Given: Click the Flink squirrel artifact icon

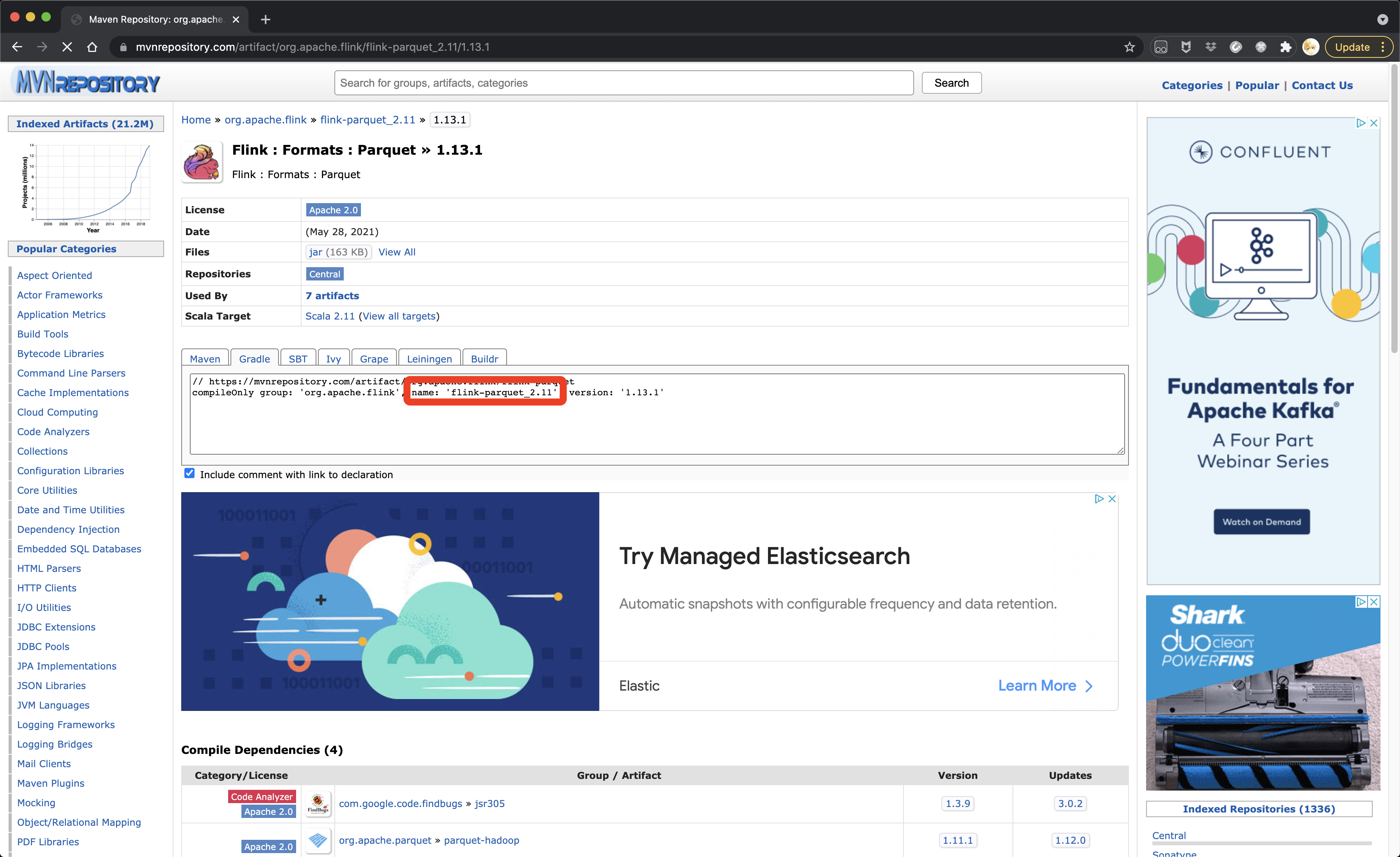Looking at the screenshot, I should 201,162.
